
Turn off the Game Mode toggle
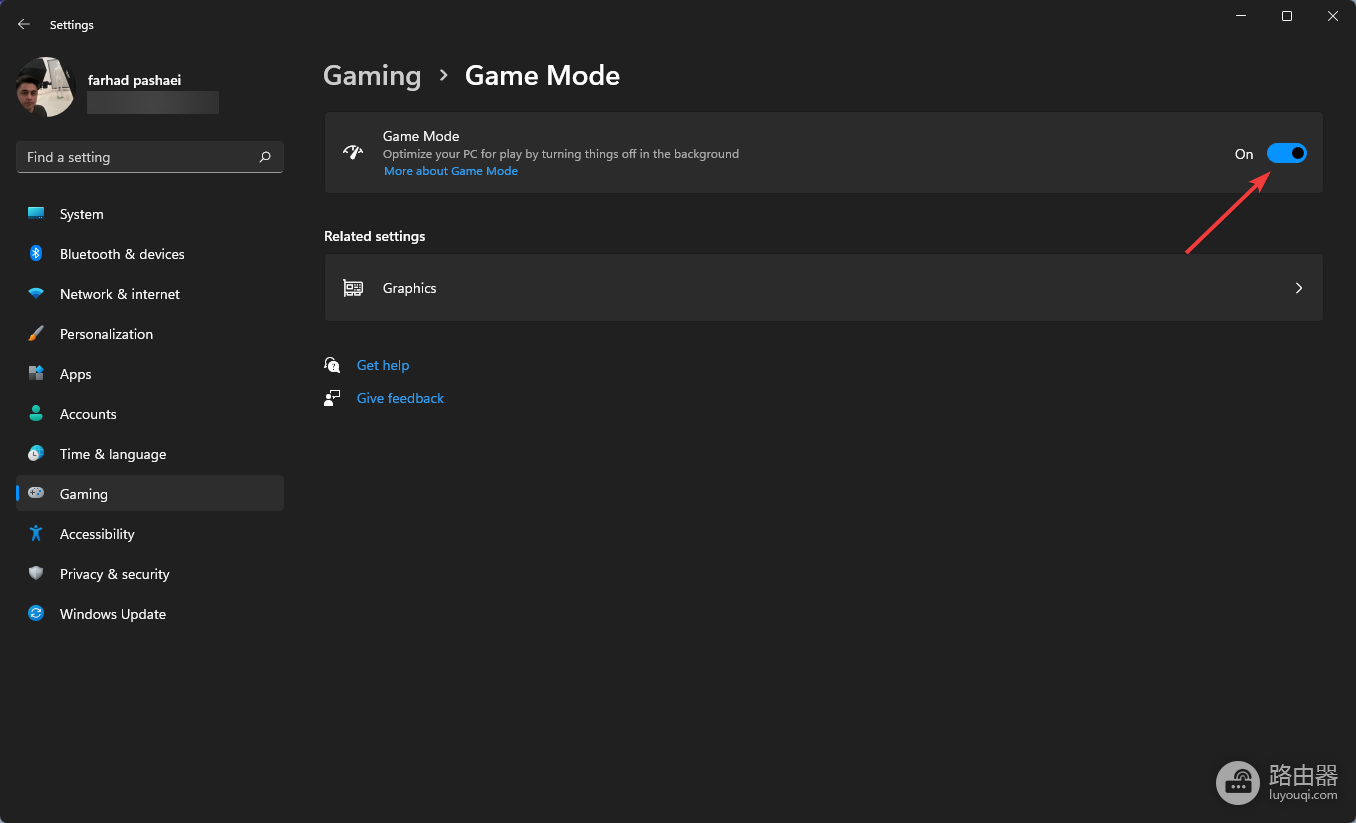click(1287, 153)
